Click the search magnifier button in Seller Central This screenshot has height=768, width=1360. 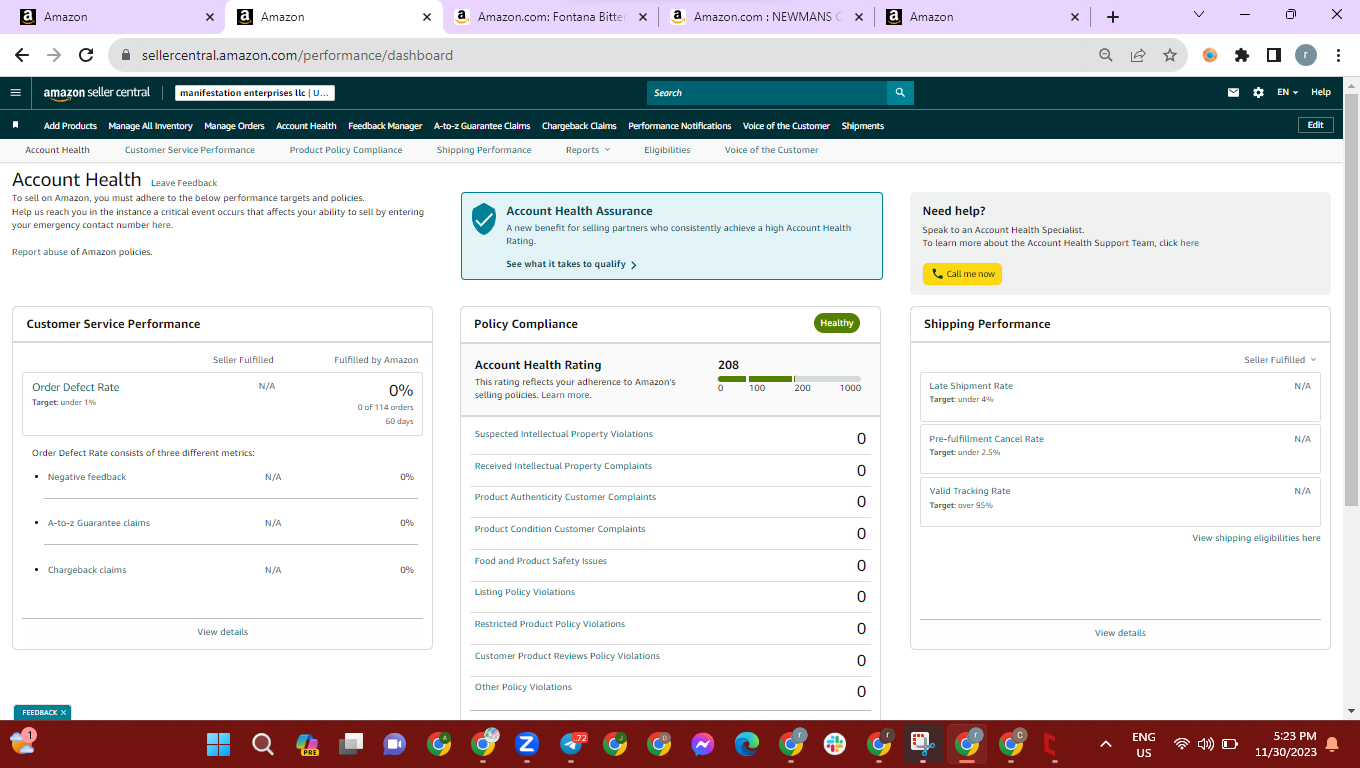[x=900, y=93]
